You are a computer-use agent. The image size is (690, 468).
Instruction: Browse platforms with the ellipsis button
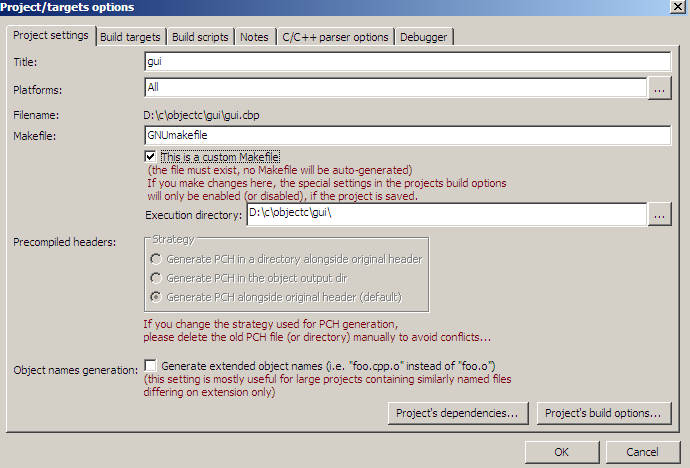[659, 89]
